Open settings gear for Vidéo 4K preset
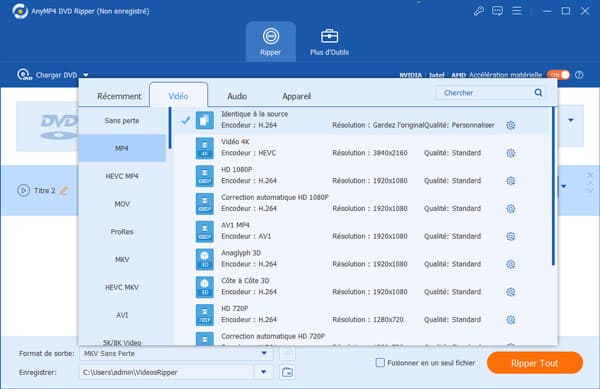 [x=510, y=153]
